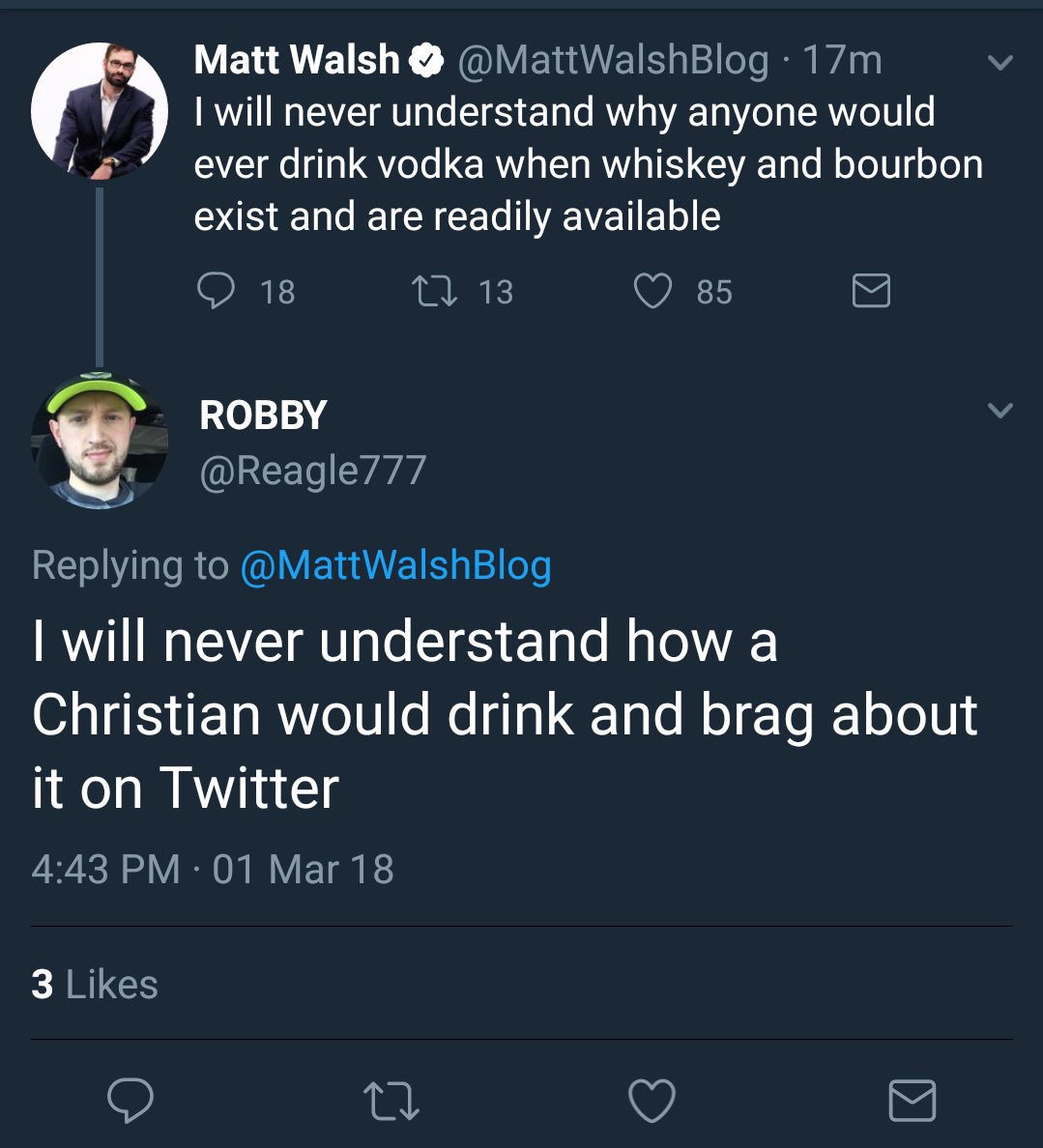1043x1148 pixels.
Task: Open ROBBY's profile picture
Action: pos(99,440)
